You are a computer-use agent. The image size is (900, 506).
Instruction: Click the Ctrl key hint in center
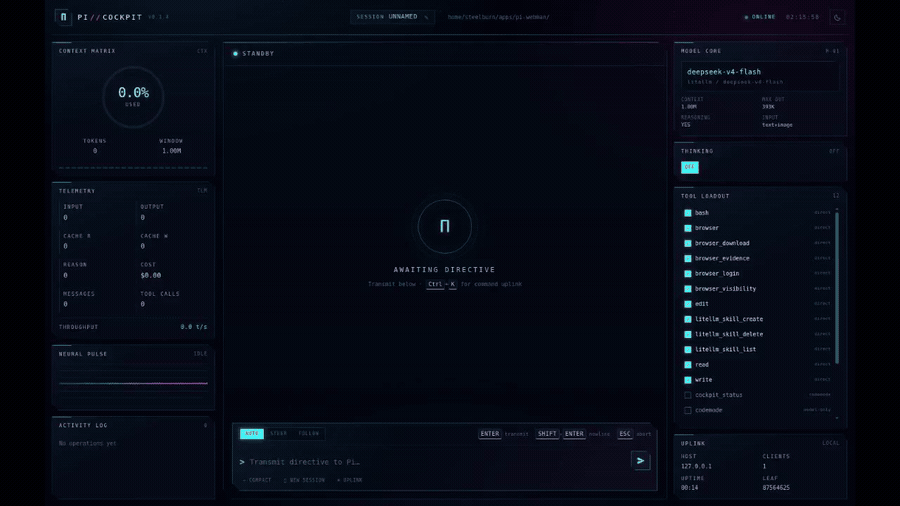click(435, 284)
